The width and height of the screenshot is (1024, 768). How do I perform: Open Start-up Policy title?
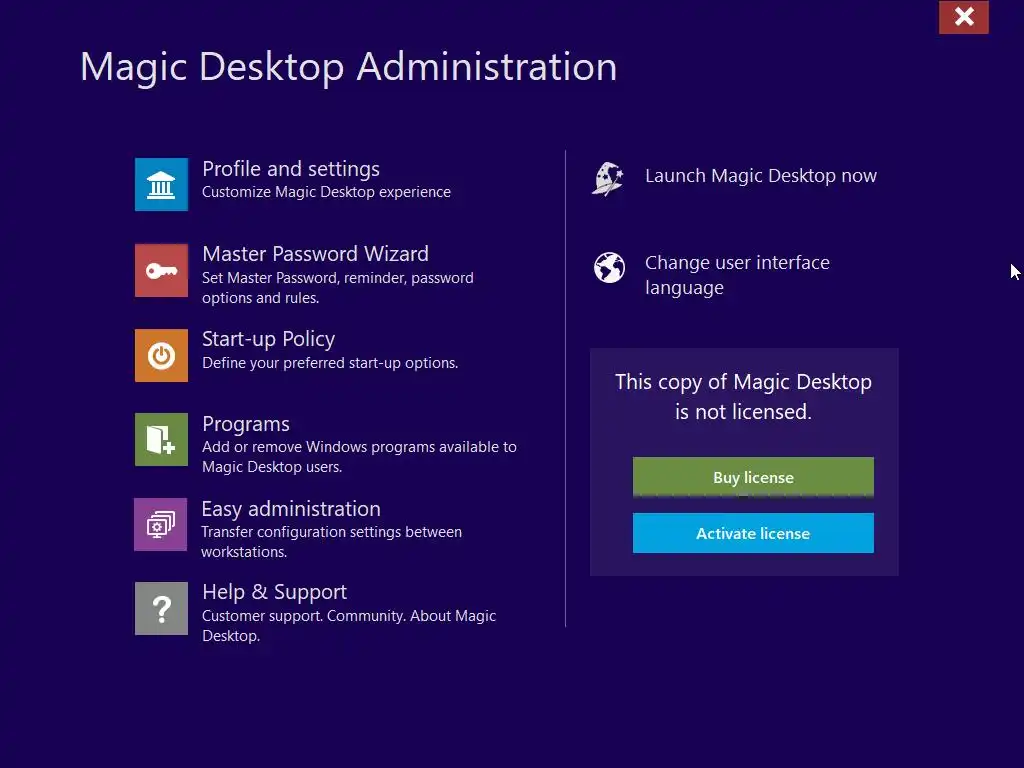[268, 339]
